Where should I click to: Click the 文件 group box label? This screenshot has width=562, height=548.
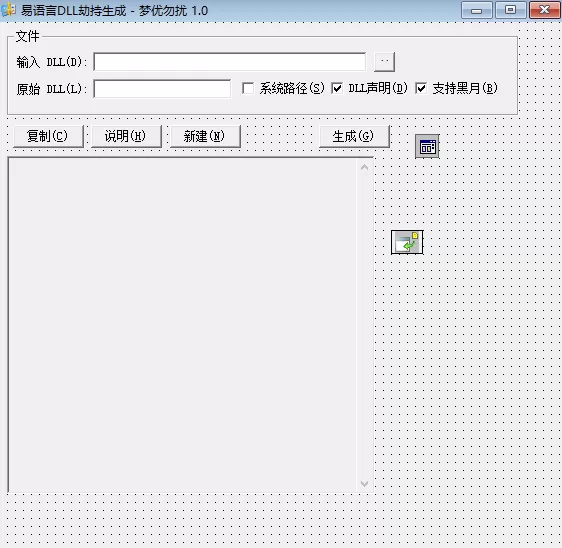28,37
